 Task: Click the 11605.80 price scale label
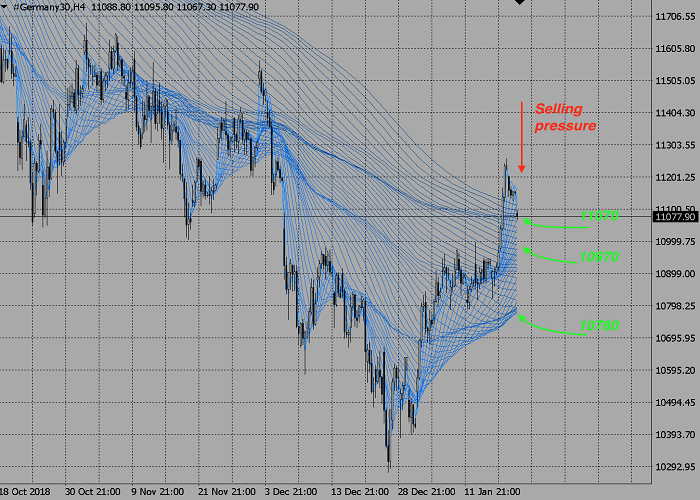[x=675, y=49]
